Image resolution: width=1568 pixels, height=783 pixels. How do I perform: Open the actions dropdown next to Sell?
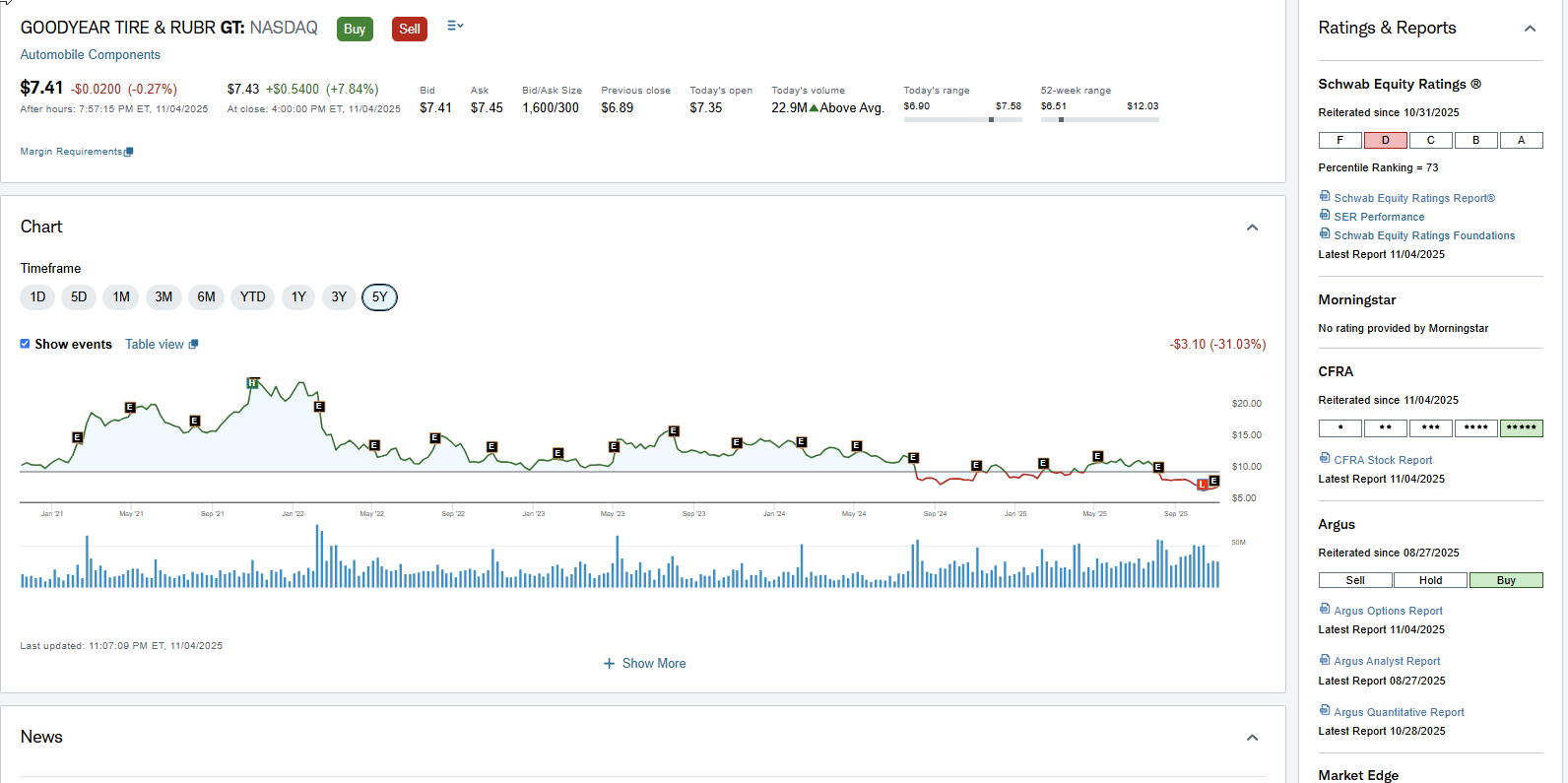point(455,26)
